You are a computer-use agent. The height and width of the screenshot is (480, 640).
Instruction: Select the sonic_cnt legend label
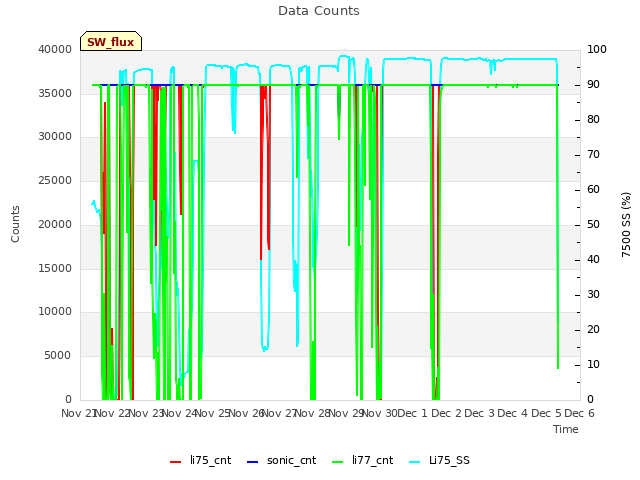point(291,460)
